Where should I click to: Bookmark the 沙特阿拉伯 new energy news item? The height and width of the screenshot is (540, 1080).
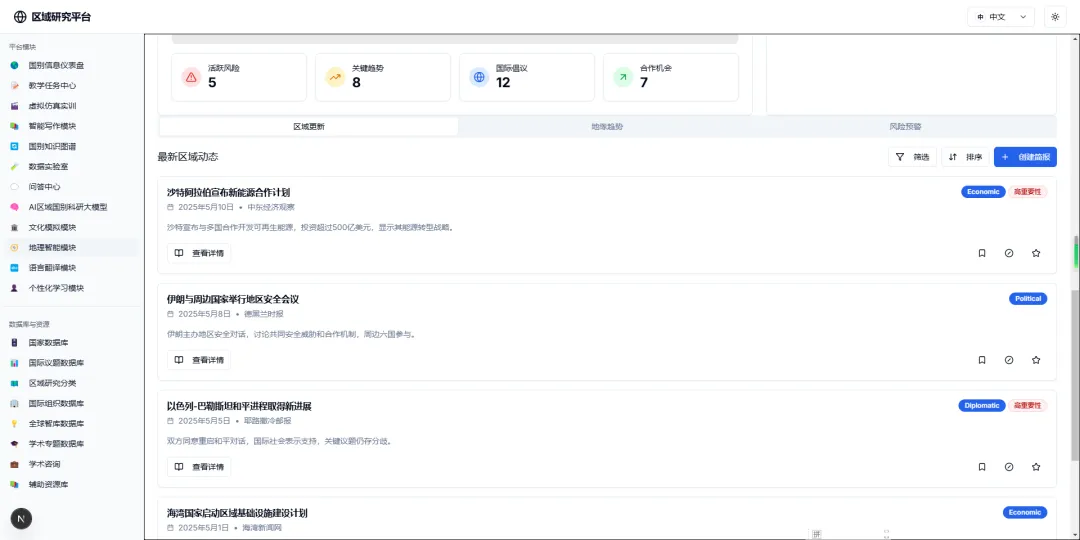[x=982, y=253]
